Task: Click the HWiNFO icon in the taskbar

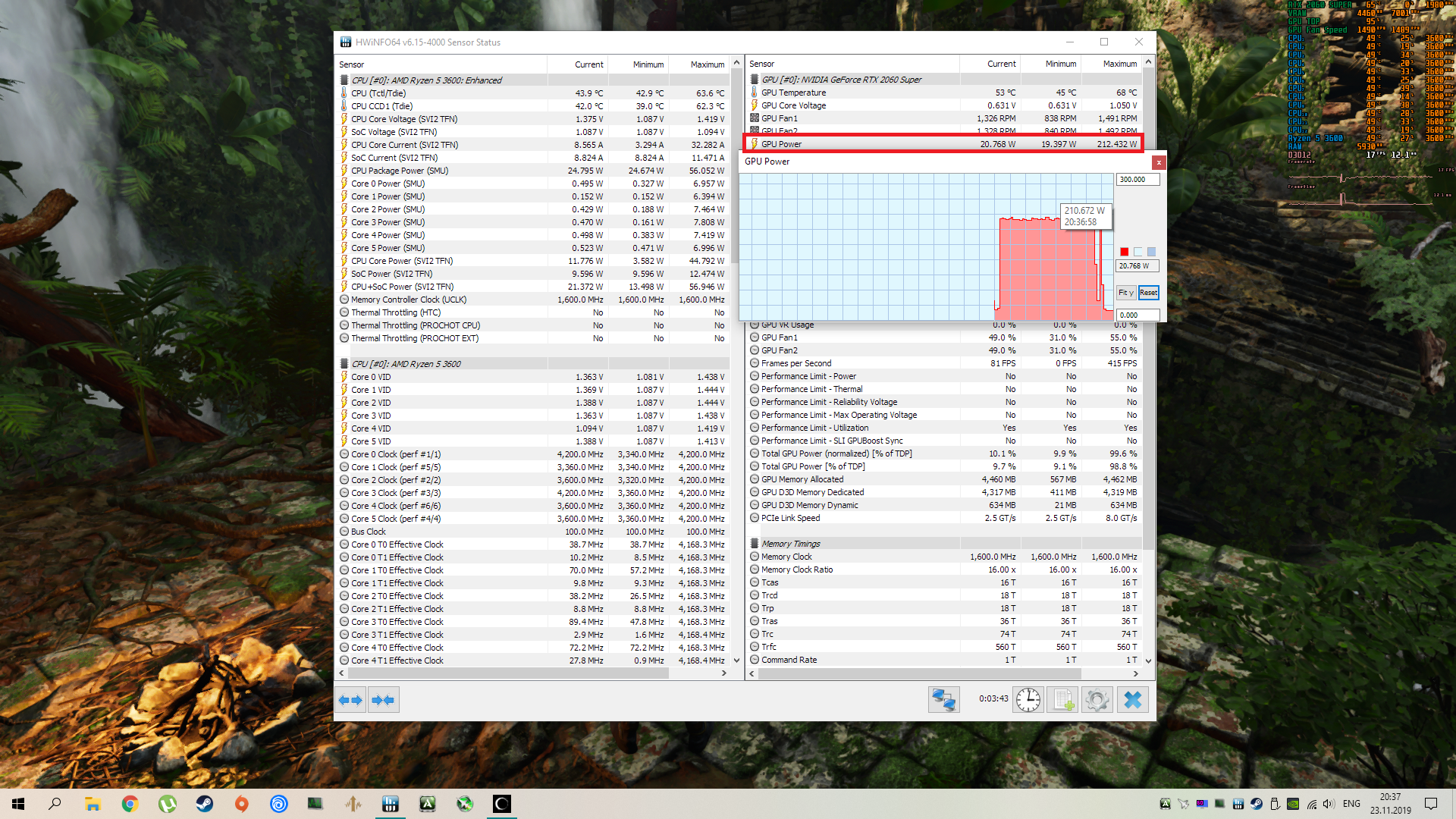Action: 391,804
